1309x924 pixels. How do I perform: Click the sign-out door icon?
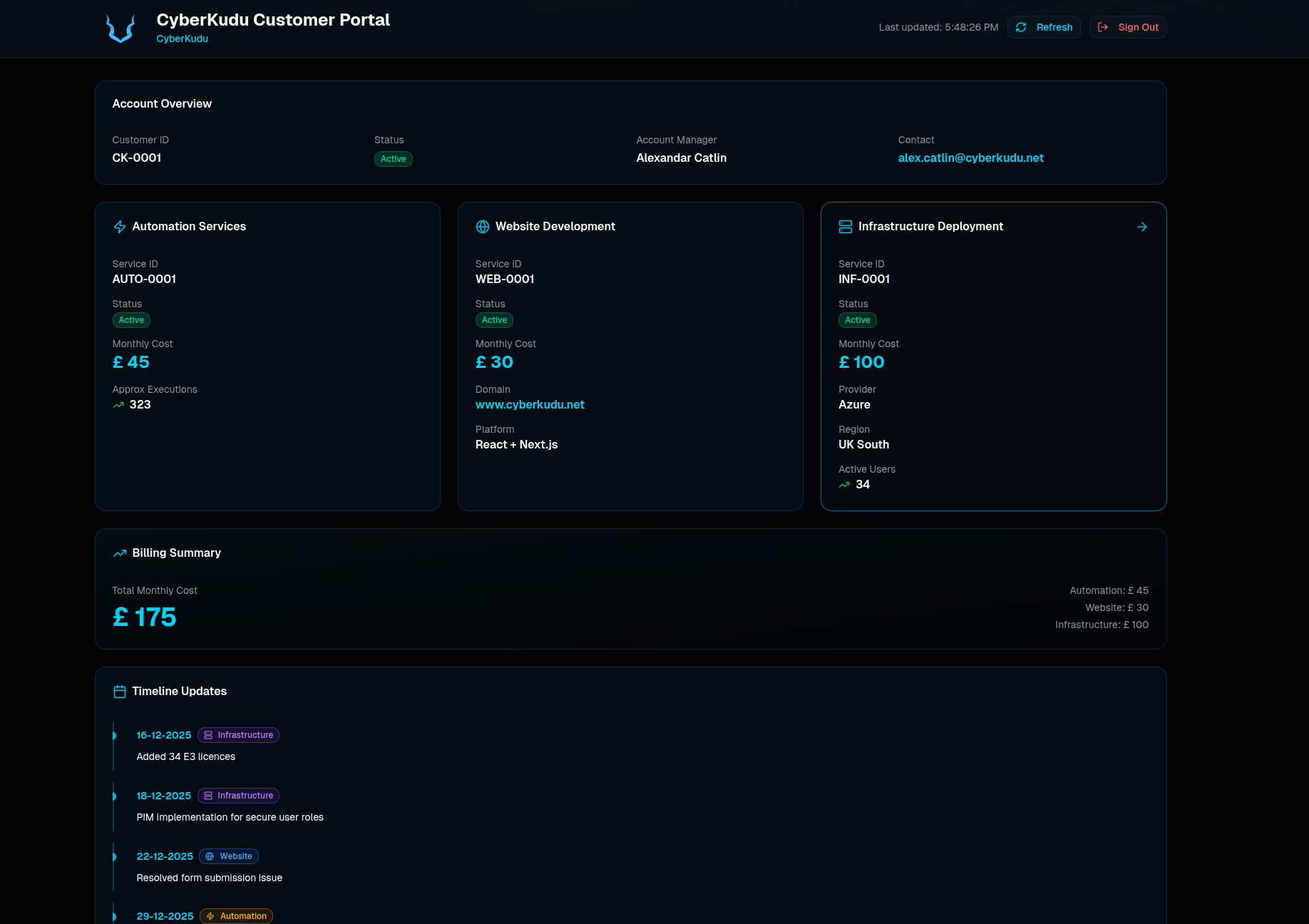1103,26
